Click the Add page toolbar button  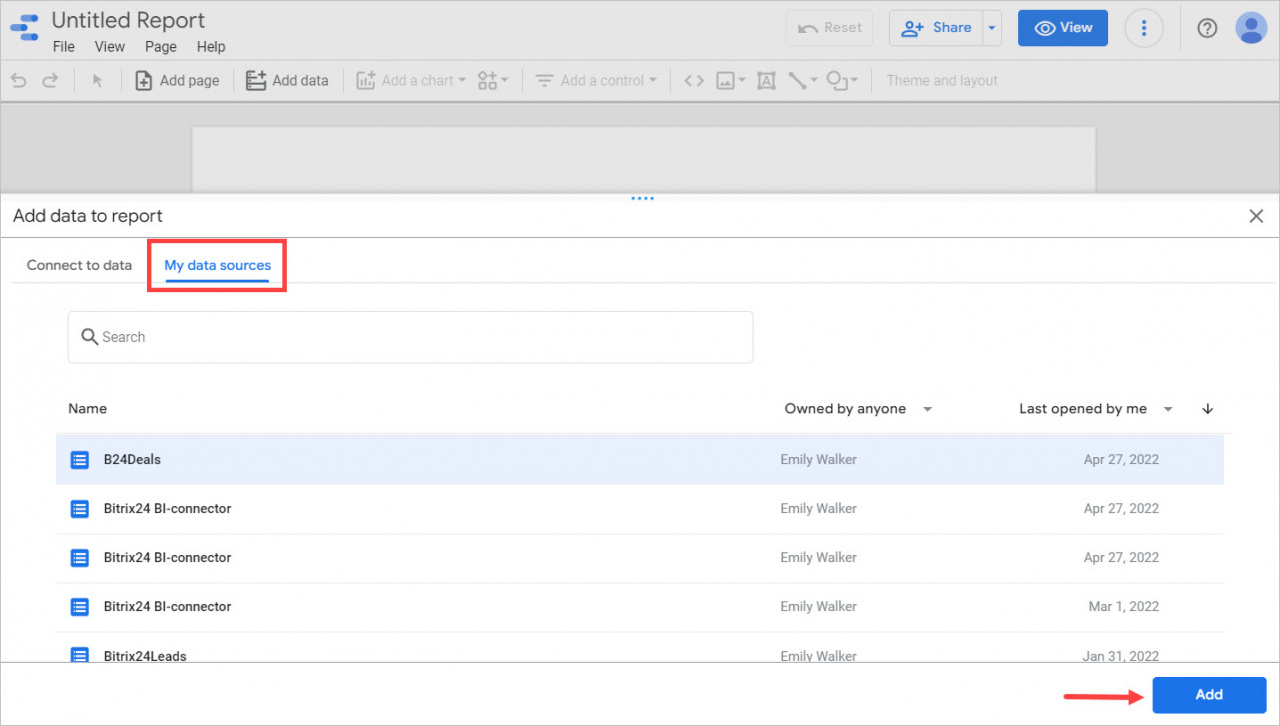(177, 81)
